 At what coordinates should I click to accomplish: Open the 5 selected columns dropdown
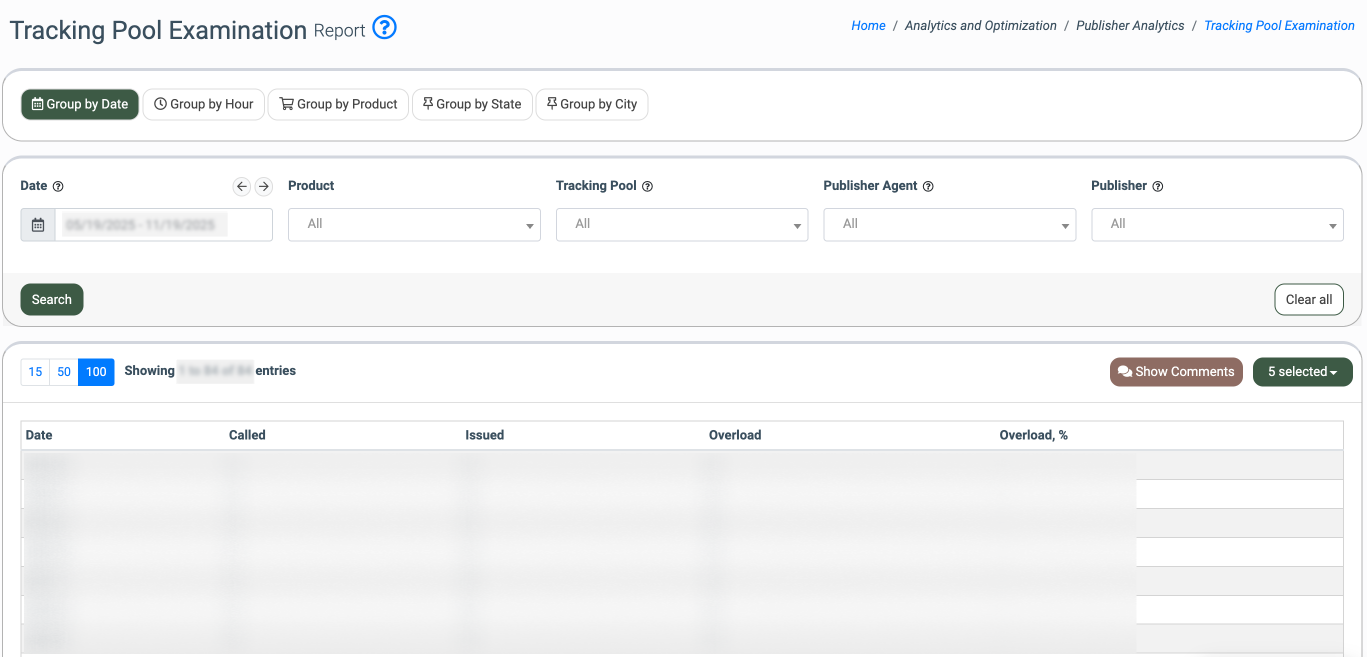(1302, 372)
